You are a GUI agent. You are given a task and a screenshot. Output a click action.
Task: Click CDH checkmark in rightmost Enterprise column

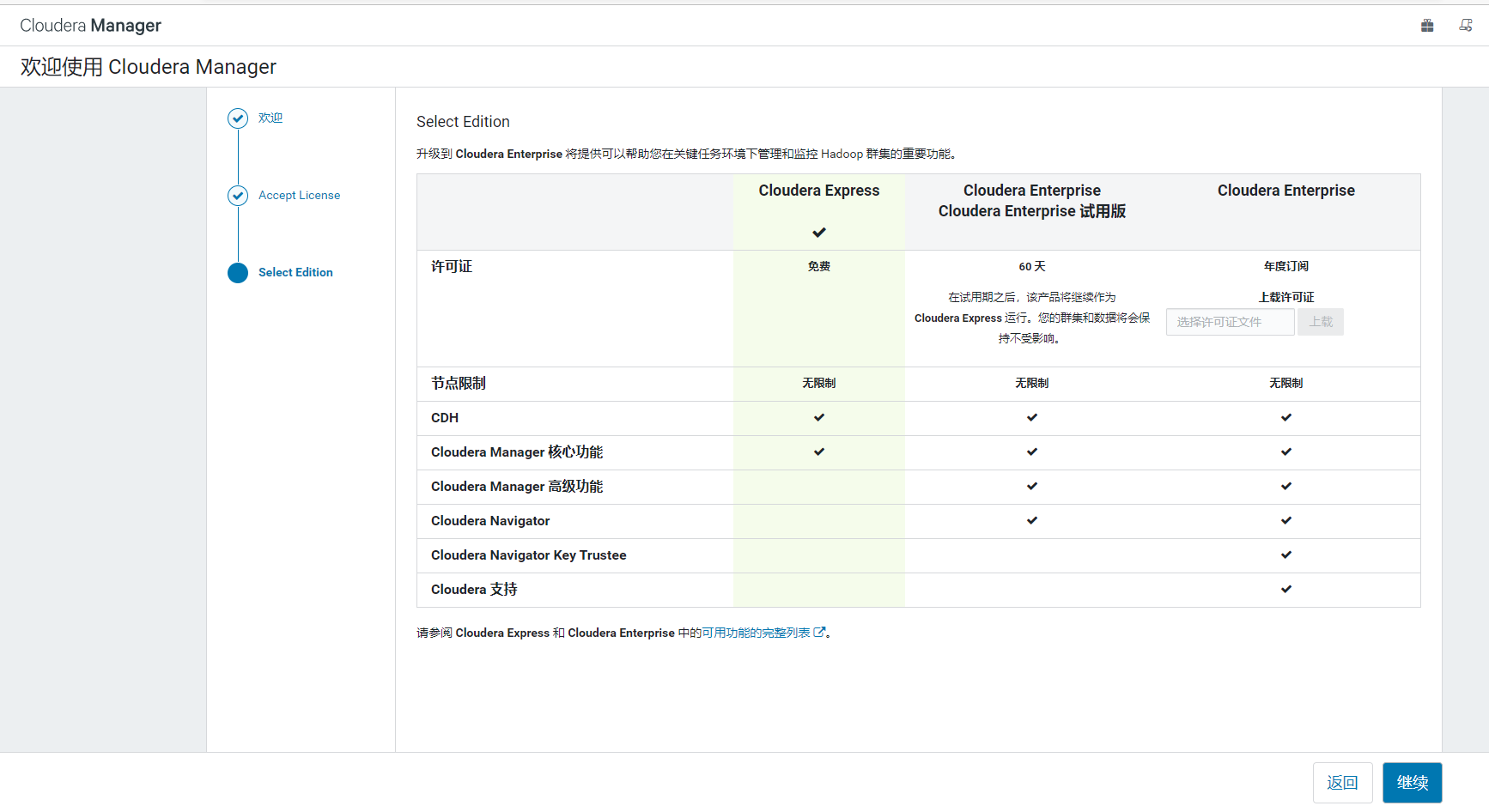(x=1286, y=418)
